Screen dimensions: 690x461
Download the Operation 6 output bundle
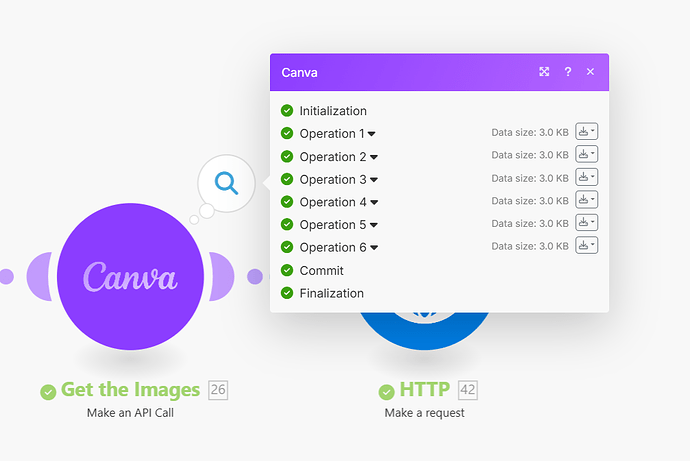click(586, 246)
